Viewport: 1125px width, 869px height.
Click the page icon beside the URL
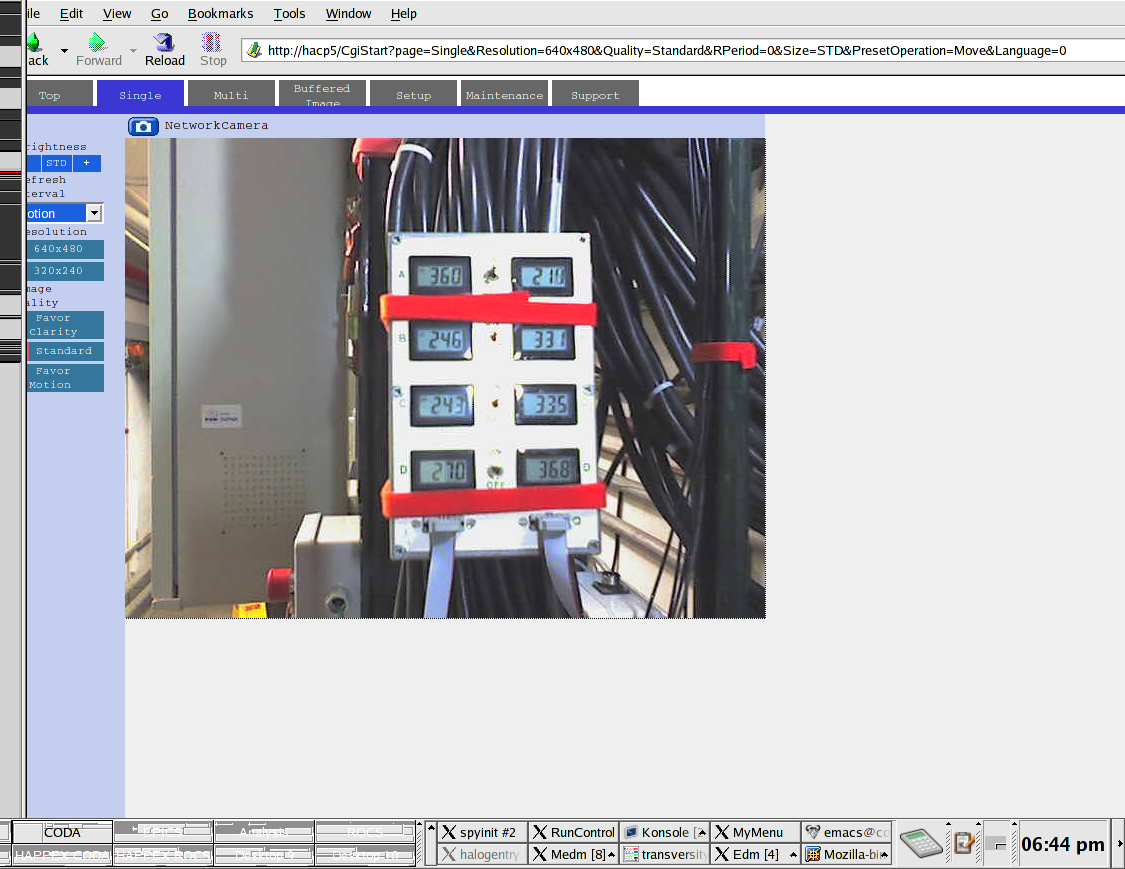254,50
